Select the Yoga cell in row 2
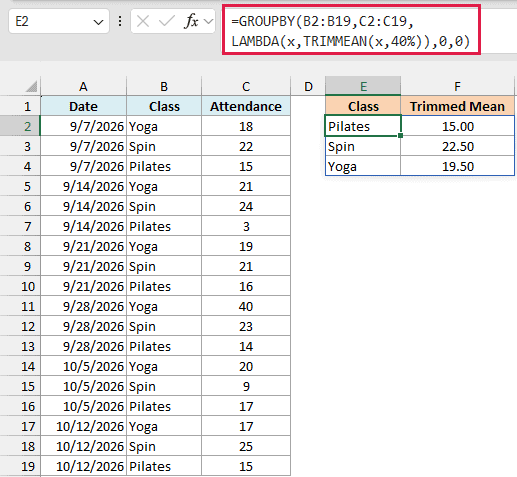 tap(164, 126)
